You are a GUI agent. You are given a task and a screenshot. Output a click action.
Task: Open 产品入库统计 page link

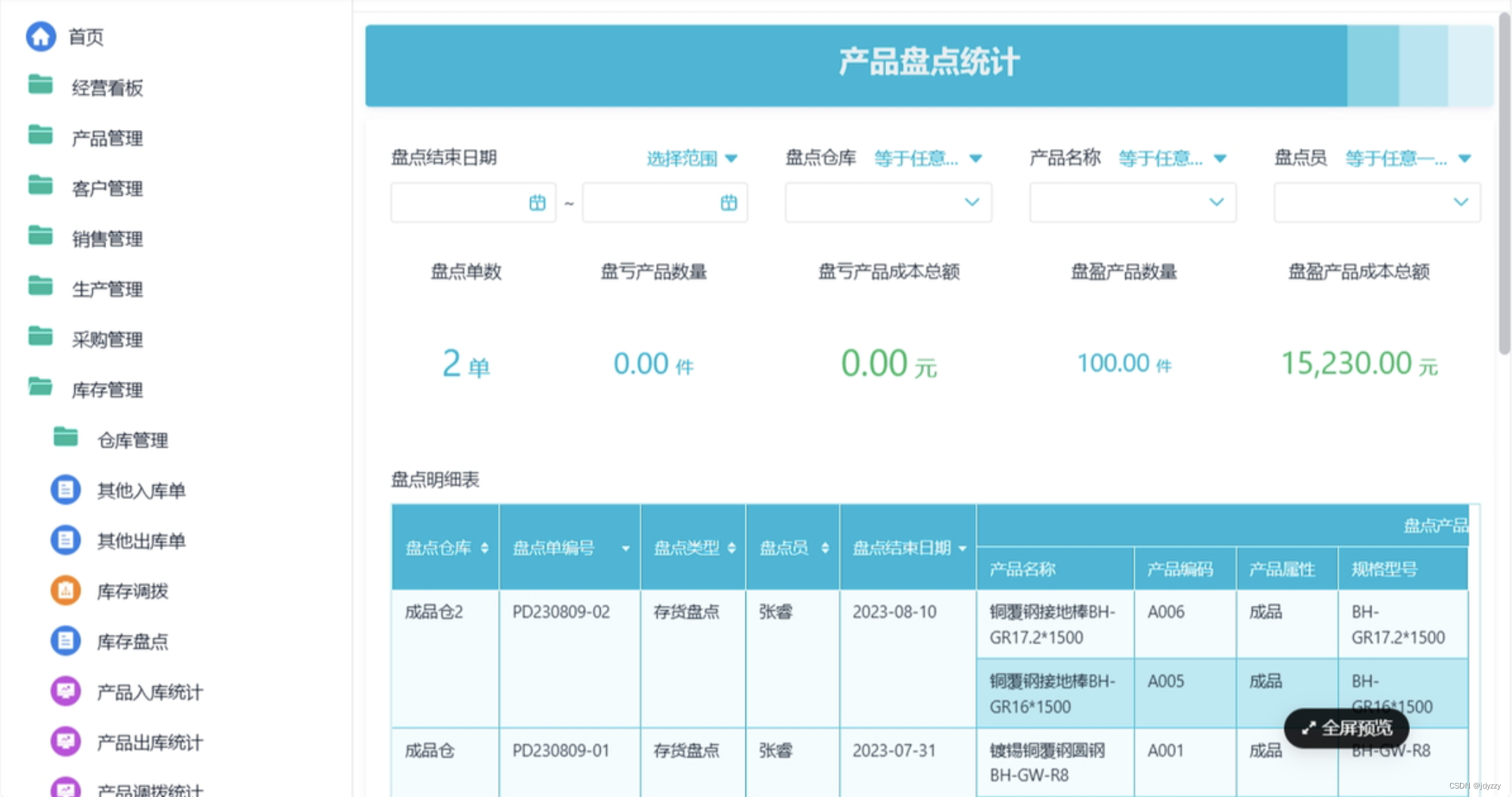pos(150,692)
